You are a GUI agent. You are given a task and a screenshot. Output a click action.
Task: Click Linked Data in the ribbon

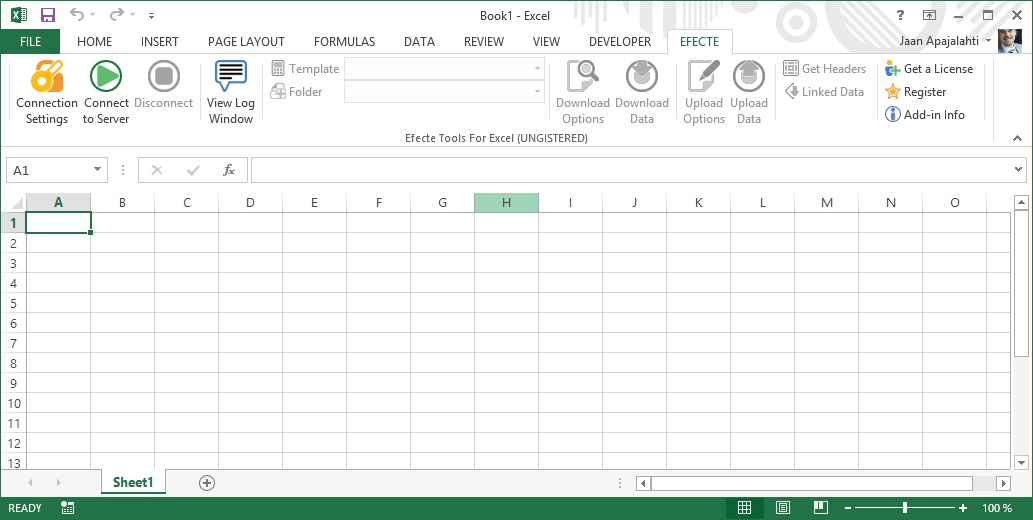coord(824,92)
